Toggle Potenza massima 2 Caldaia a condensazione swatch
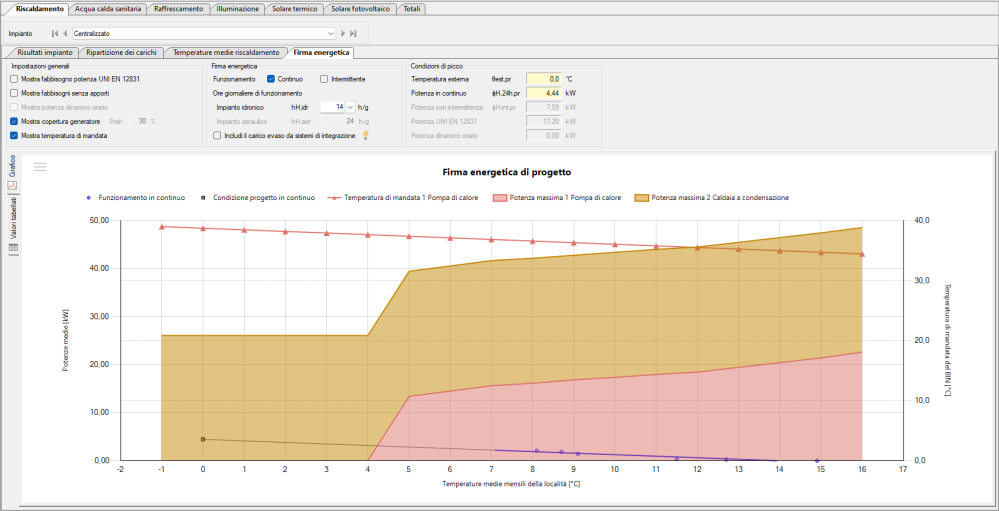 coord(643,198)
